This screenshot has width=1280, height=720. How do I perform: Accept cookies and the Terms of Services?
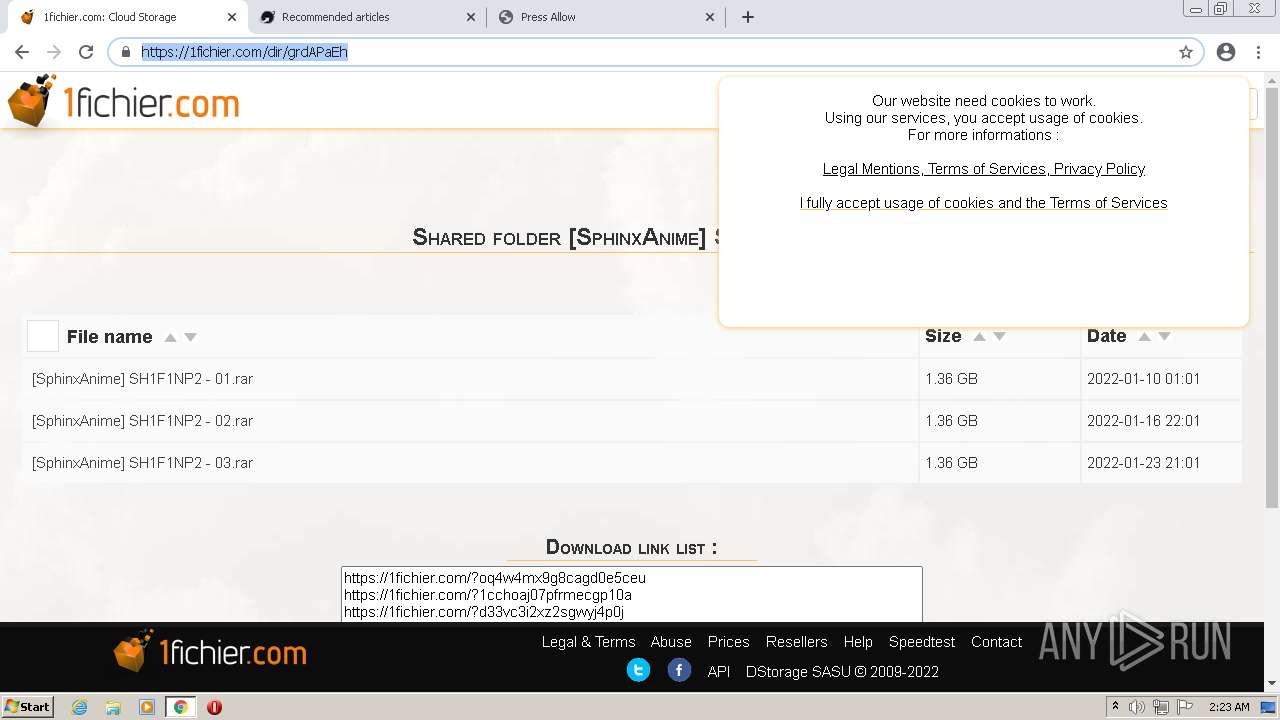984,203
